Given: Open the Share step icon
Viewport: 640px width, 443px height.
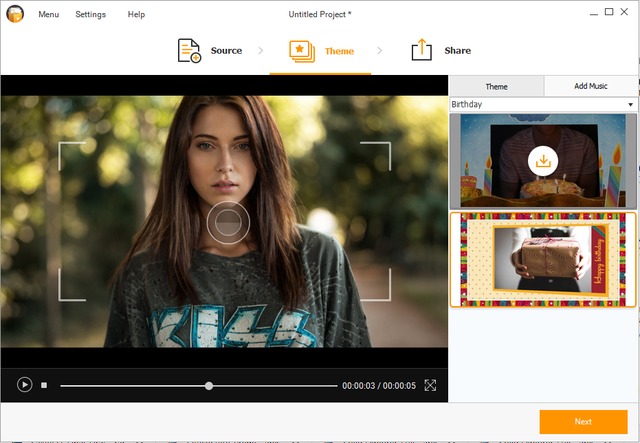Looking at the screenshot, I should pyautogui.click(x=422, y=50).
